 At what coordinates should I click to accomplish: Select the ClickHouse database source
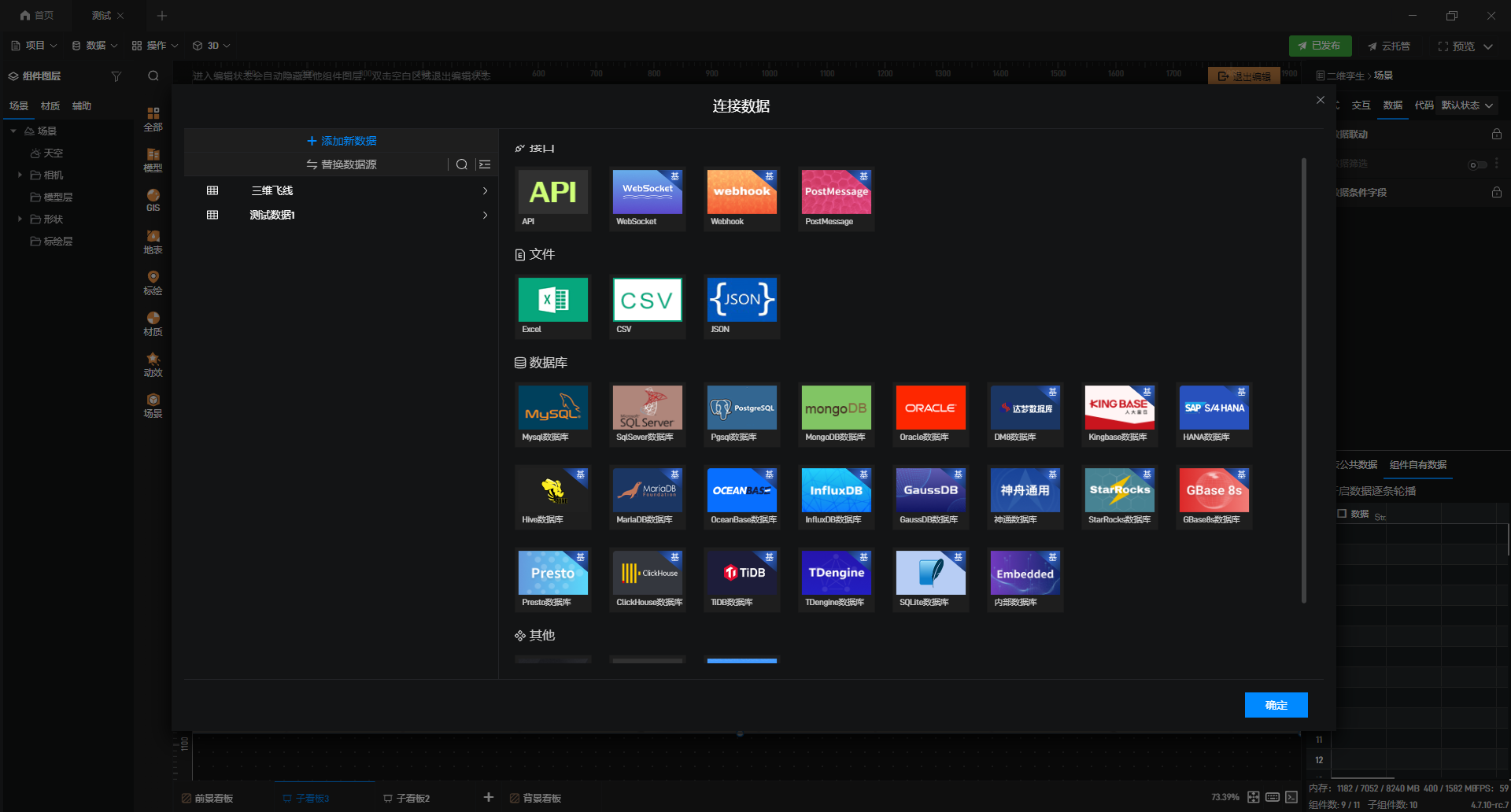(x=648, y=580)
